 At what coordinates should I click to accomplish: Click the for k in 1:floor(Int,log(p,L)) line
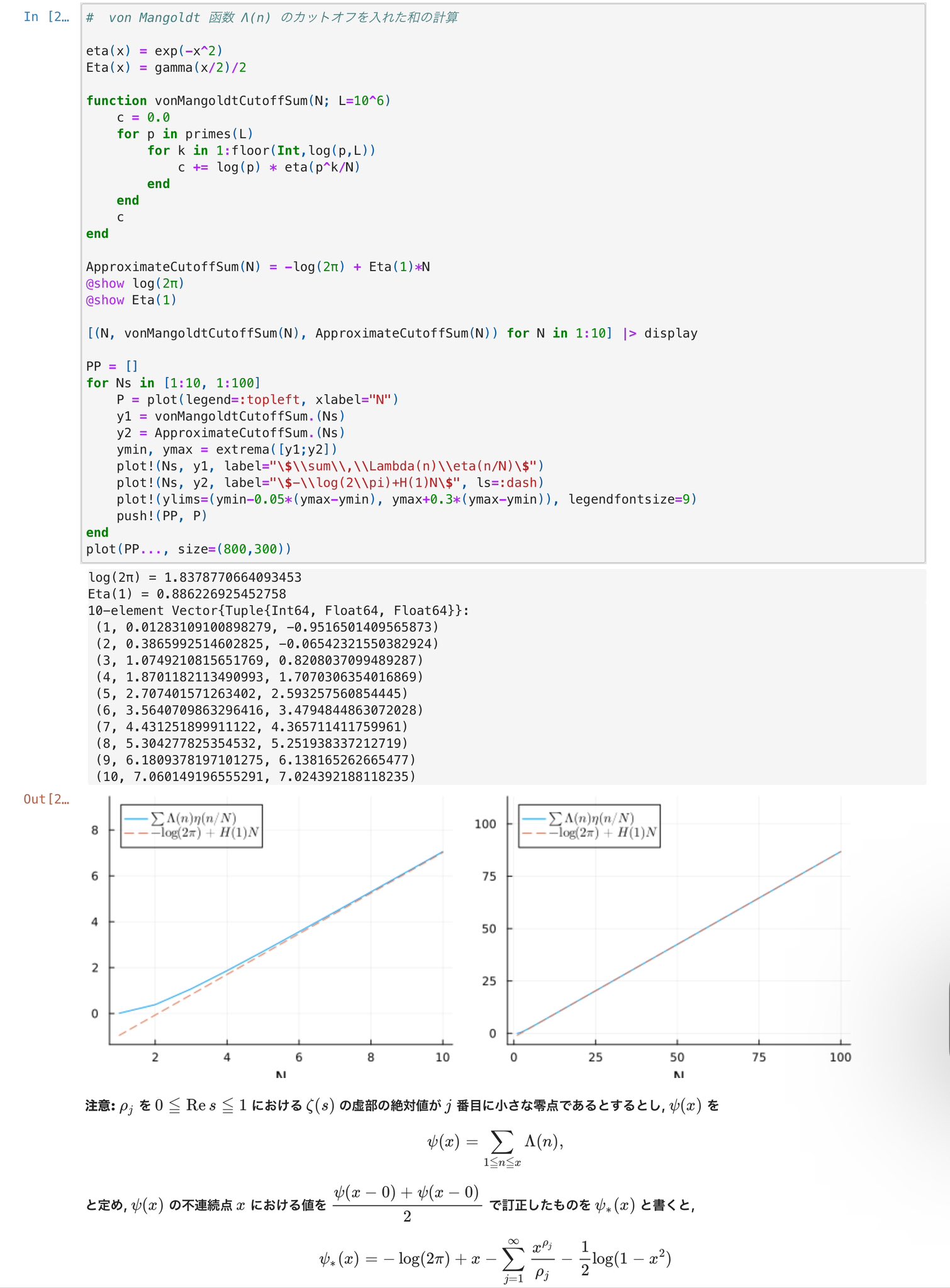click(x=261, y=150)
